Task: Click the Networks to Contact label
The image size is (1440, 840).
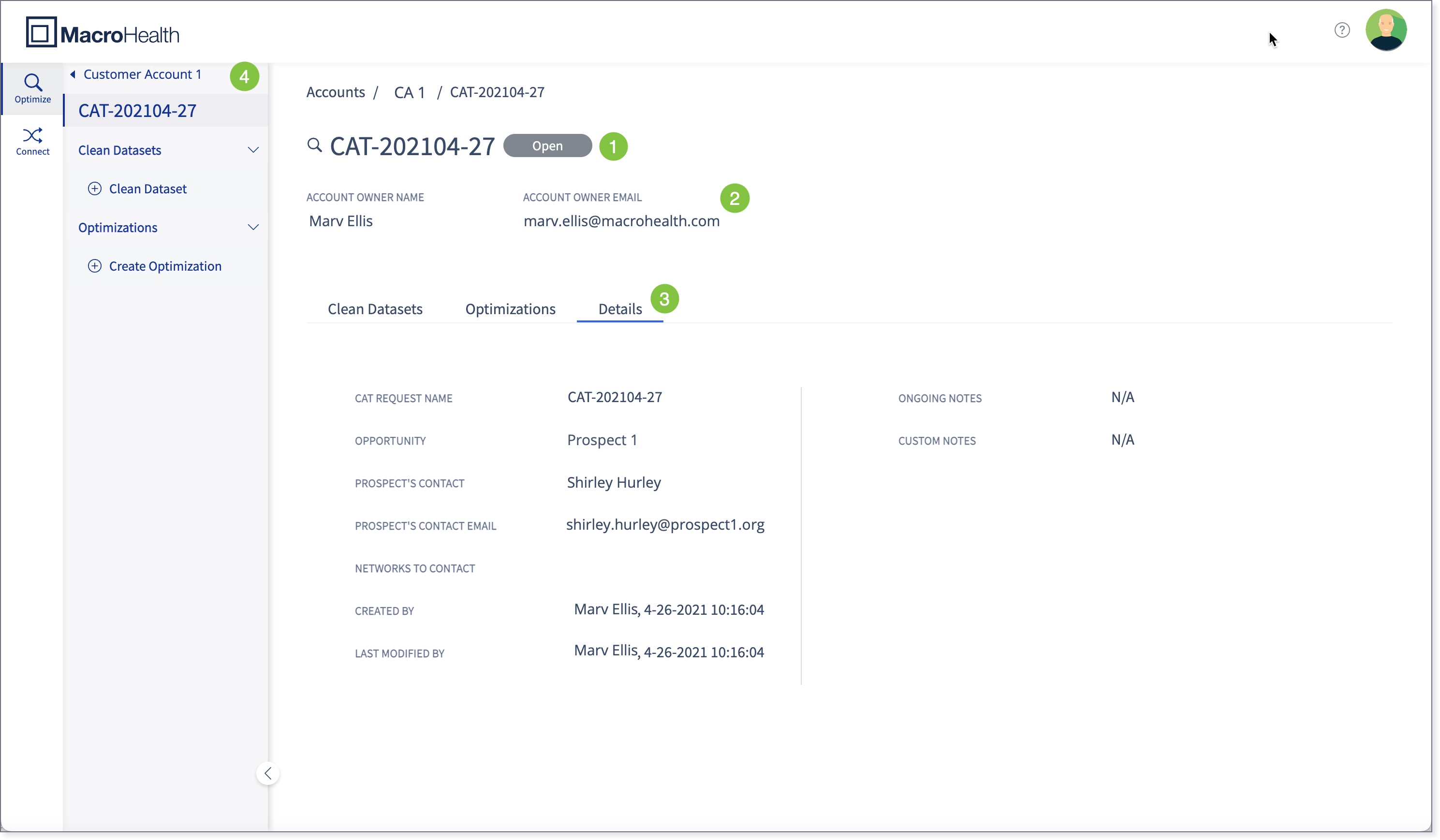Action: [415, 569]
